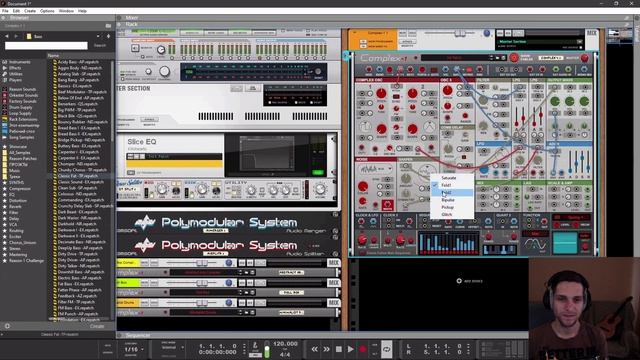
Task: Choose Glitch in the shaper mode menu
Action: click(452, 215)
